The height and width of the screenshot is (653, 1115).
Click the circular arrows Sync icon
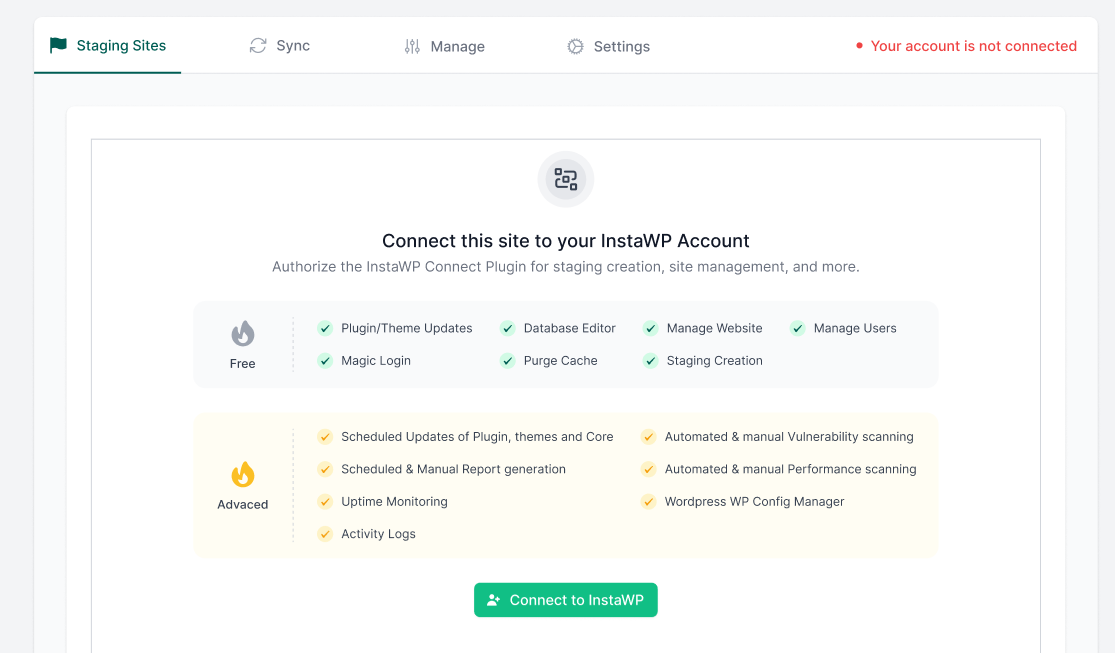tap(258, 46)
